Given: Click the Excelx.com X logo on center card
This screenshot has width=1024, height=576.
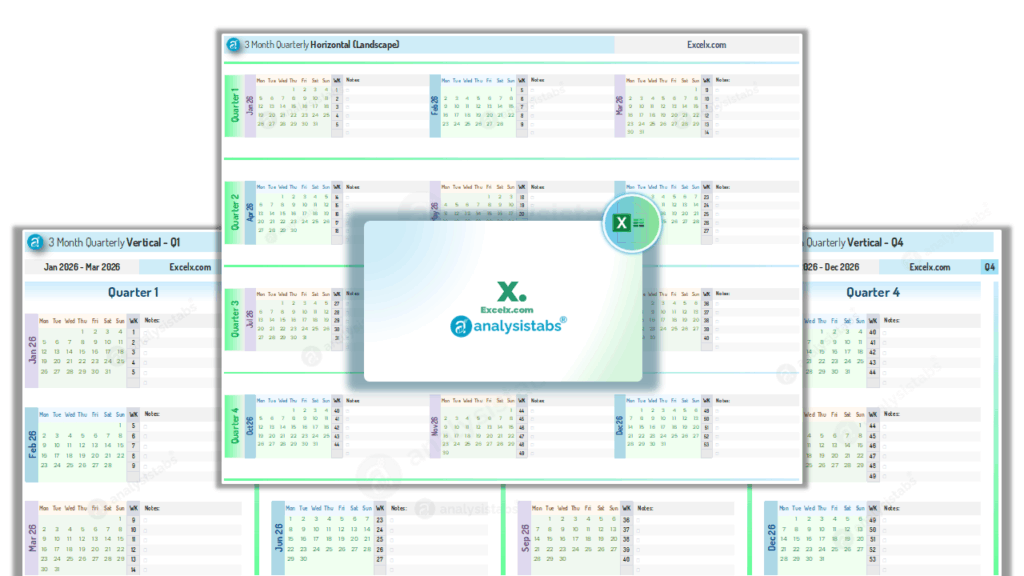Looking at the screenshot, I should pyautogui.click(x=509, y=293).
